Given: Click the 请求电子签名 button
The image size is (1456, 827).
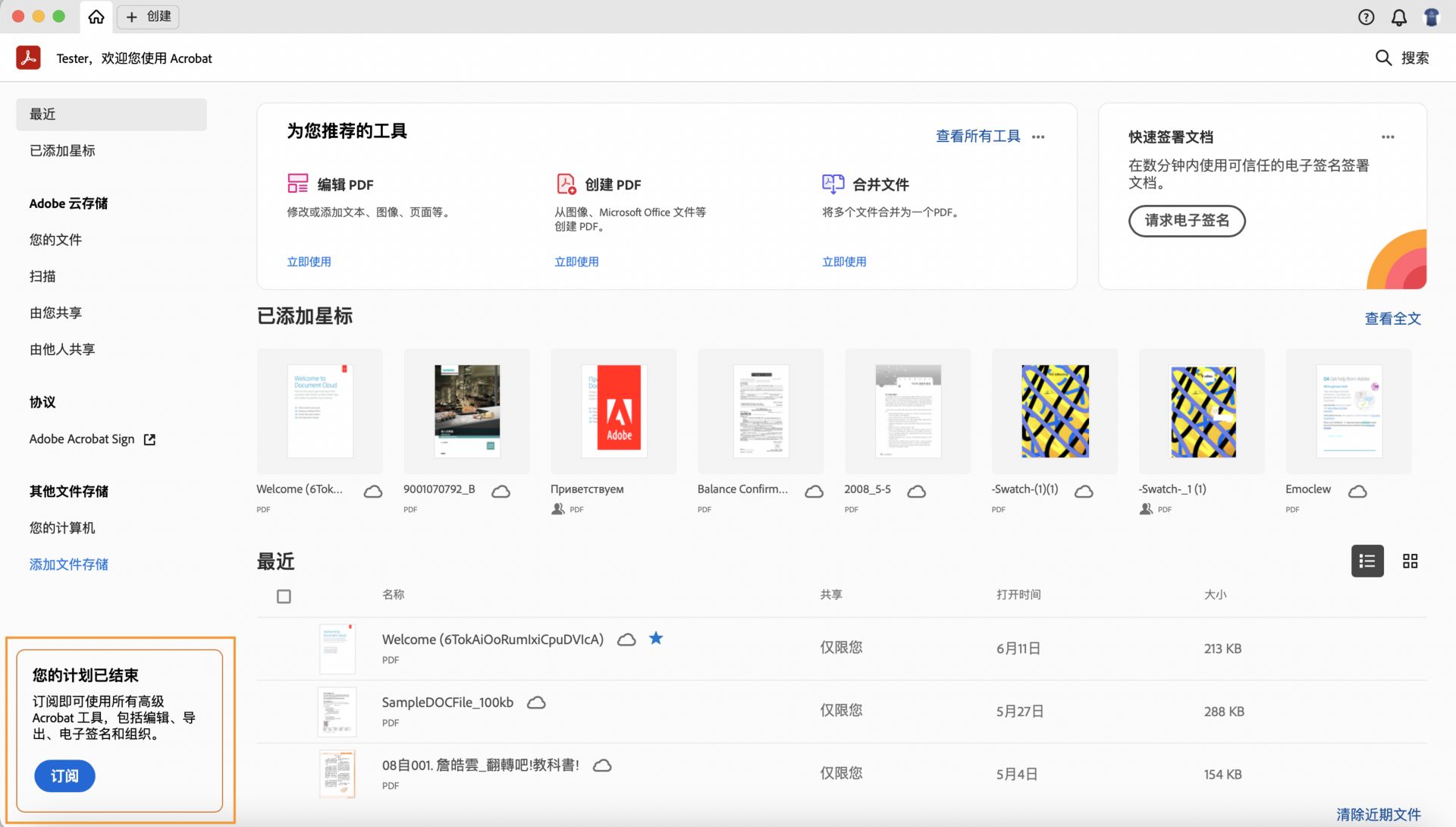Looking at the screenshot, I should point(1187,222).
